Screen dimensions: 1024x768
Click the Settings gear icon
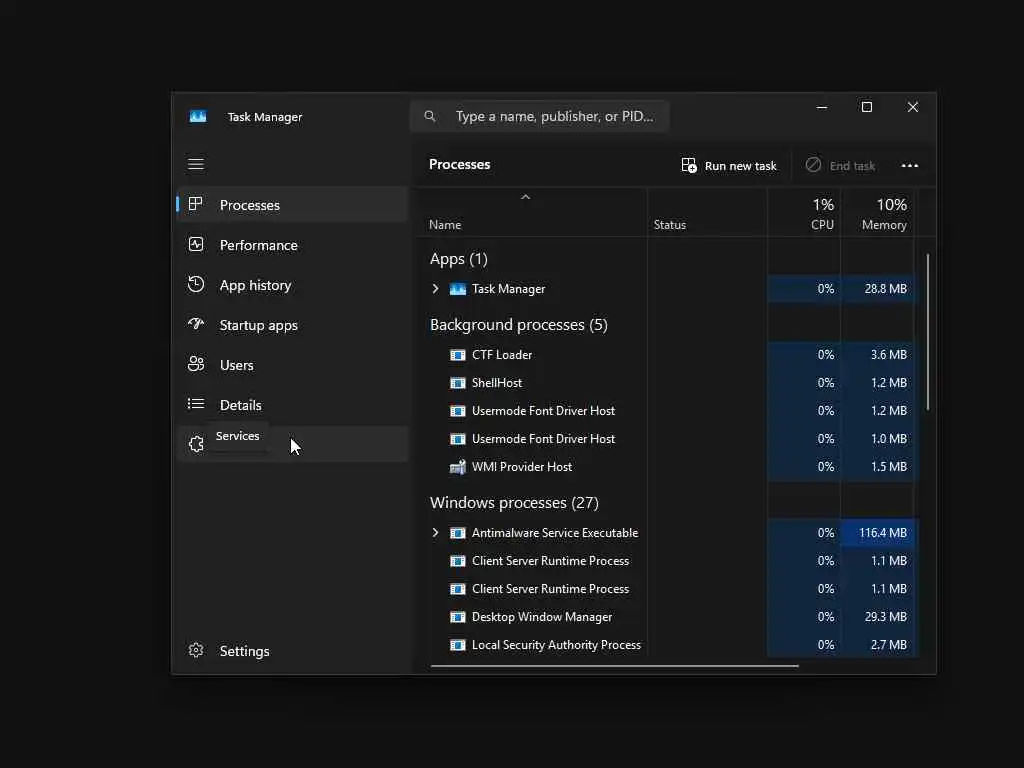pos(196,650)
